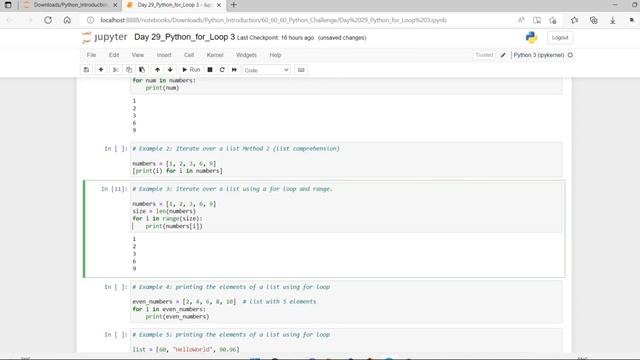Select the Example 4 even_numbers code cell

click(346, 302)
